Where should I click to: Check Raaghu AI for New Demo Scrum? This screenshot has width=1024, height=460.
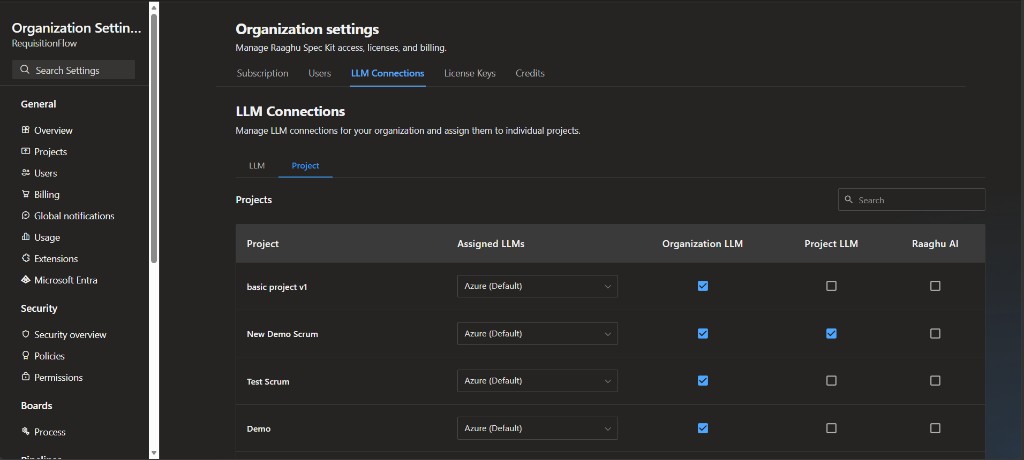(935, 333)
